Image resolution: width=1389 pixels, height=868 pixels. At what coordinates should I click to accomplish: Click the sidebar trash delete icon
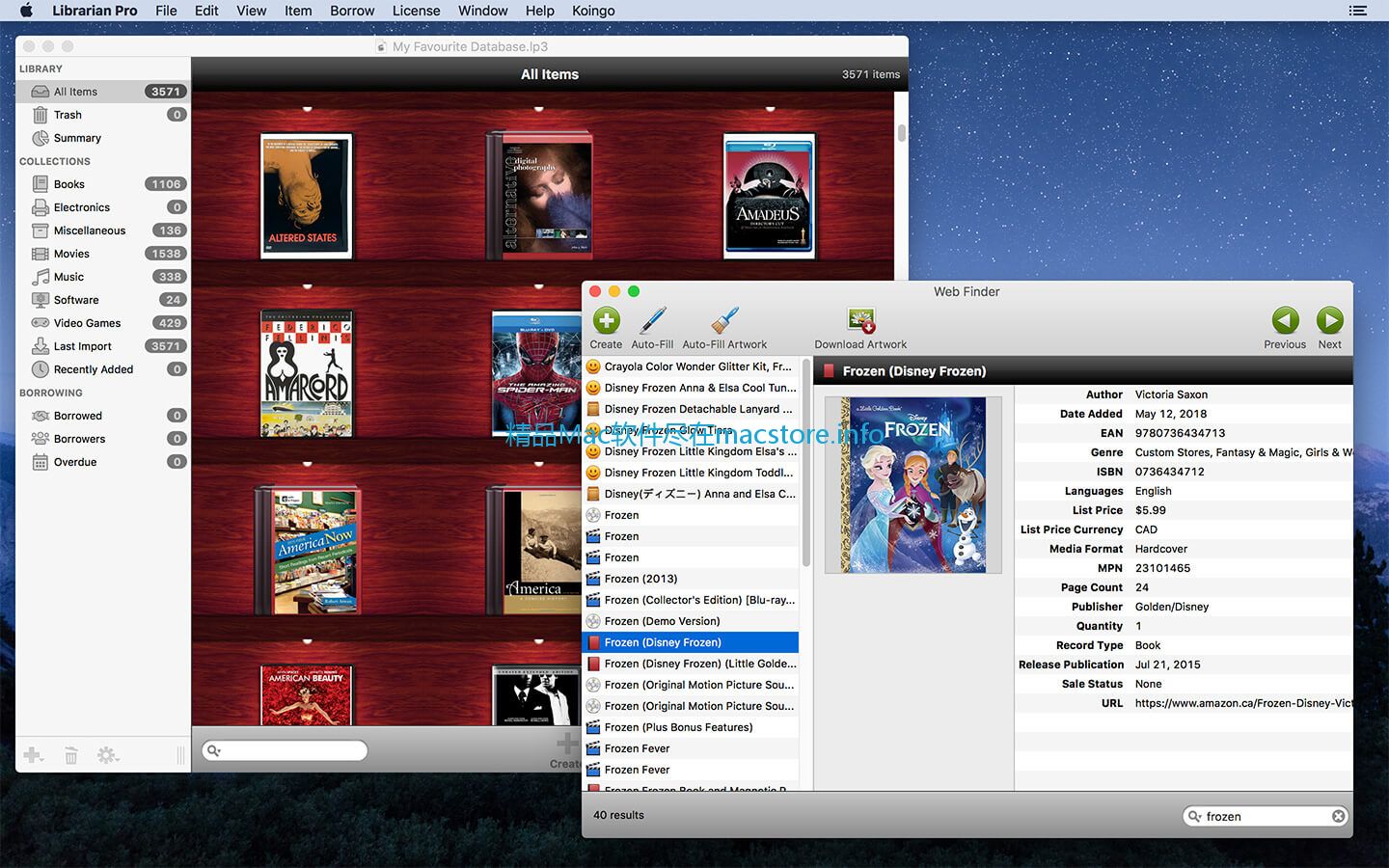tap(70, 755)
